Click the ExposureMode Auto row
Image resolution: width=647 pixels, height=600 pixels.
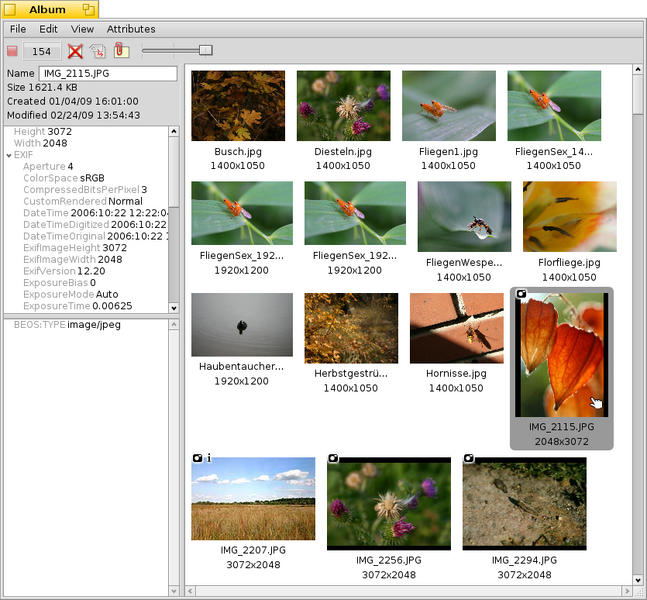[x=71, y=294]
